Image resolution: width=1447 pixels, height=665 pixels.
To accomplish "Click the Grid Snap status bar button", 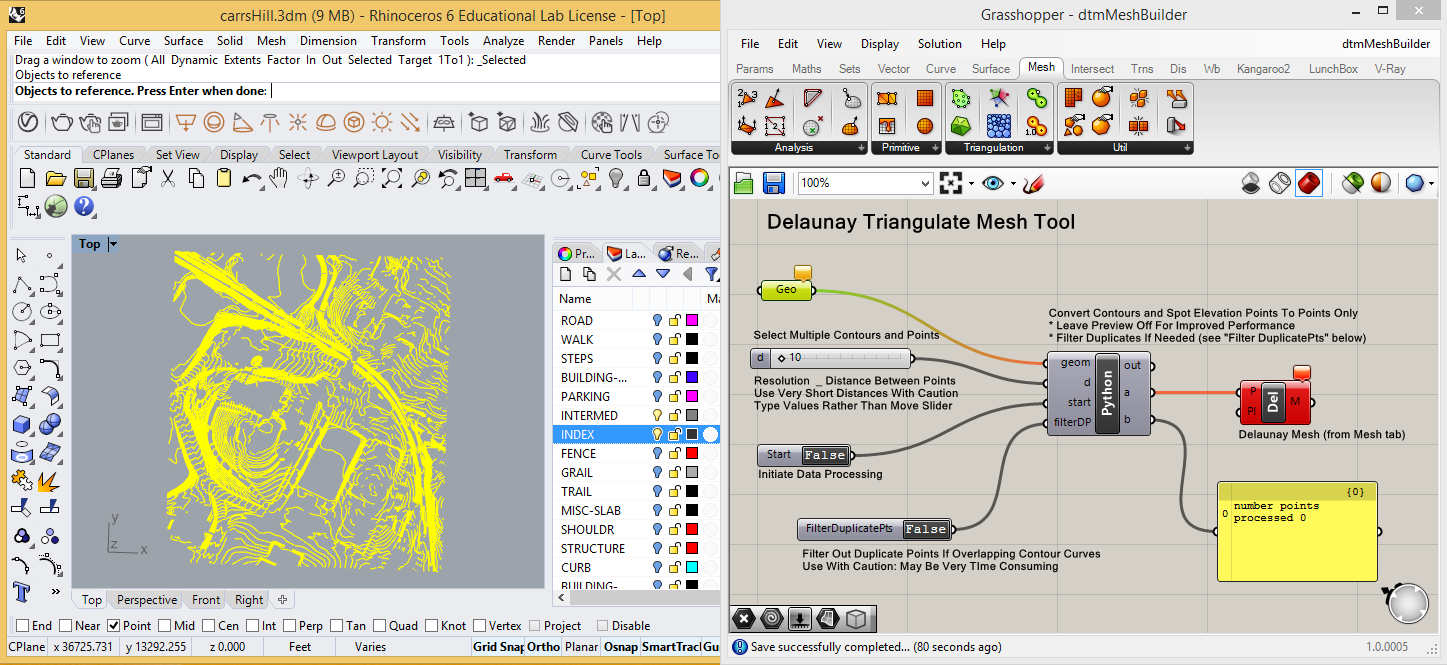I will (x=499, y=647).
